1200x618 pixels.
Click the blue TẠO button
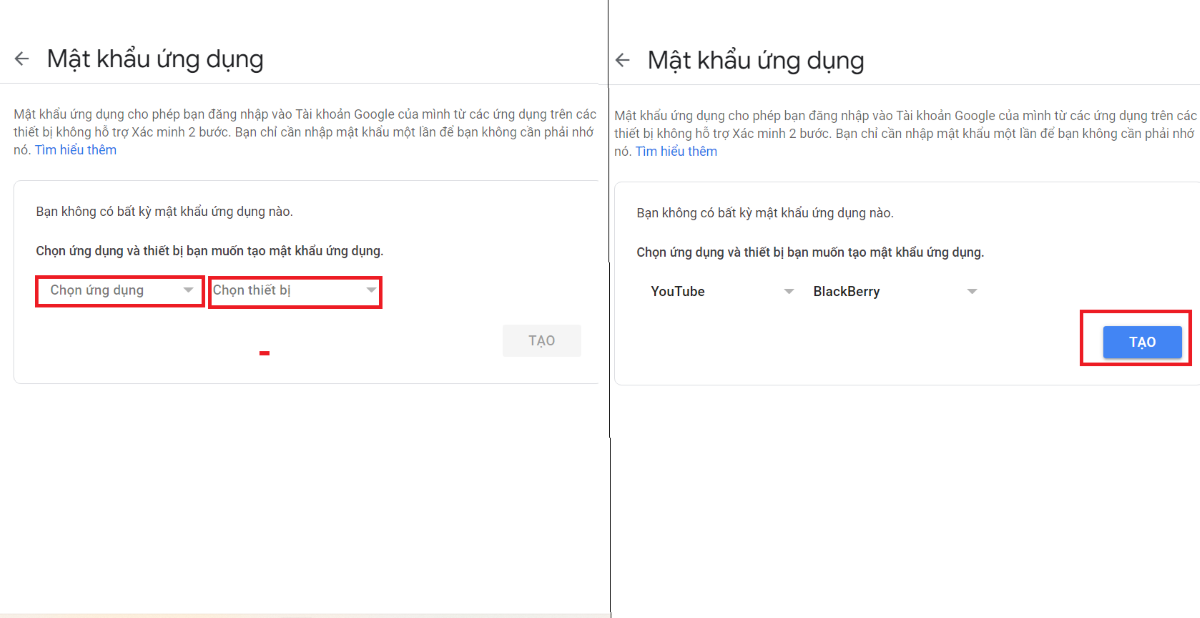(1142, 341)
